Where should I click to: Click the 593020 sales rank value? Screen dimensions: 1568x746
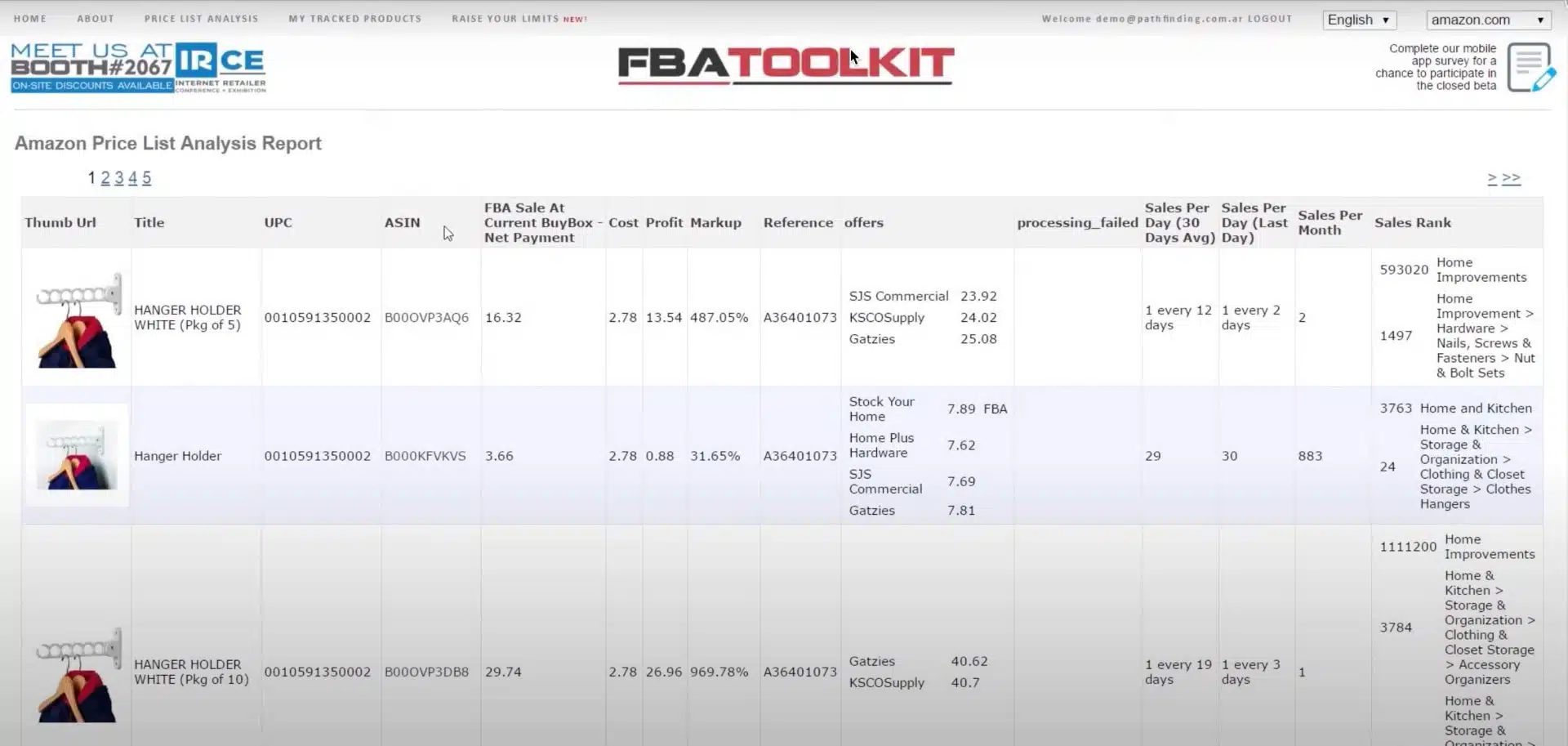(1404, 270)
